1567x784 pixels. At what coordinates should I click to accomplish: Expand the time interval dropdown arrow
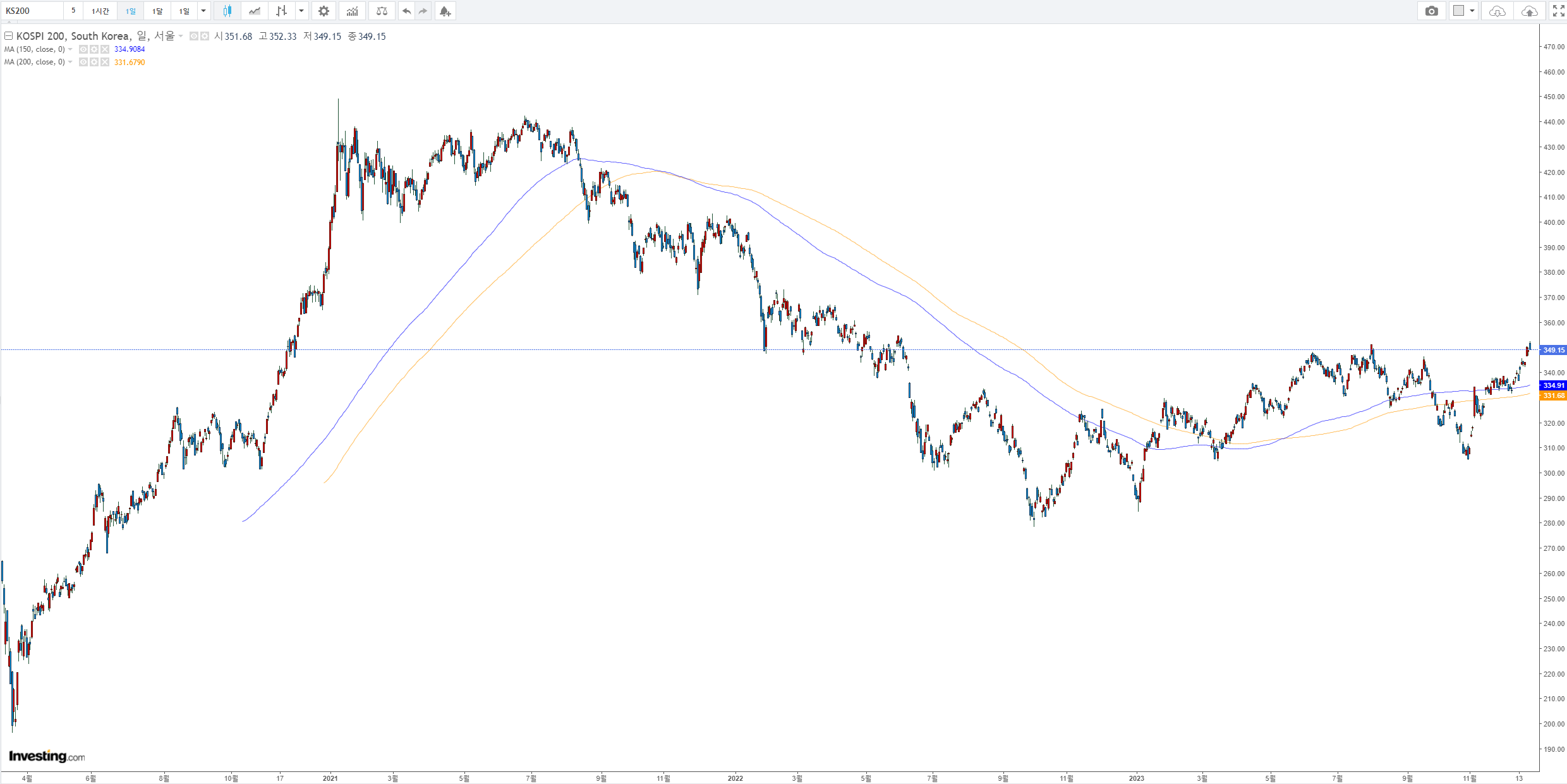click(203, 11)
